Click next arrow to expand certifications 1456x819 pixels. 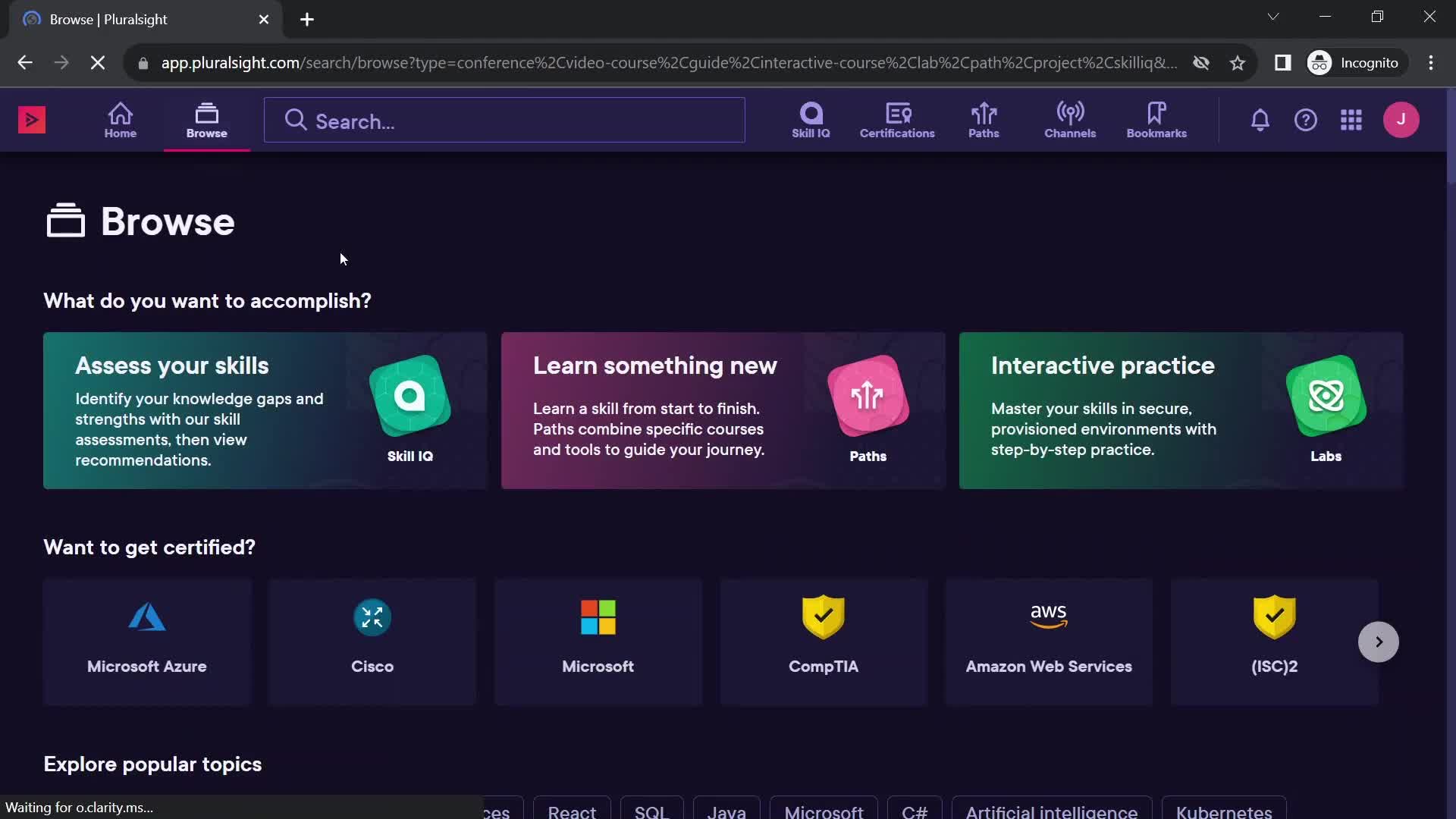pos(1379,641)
